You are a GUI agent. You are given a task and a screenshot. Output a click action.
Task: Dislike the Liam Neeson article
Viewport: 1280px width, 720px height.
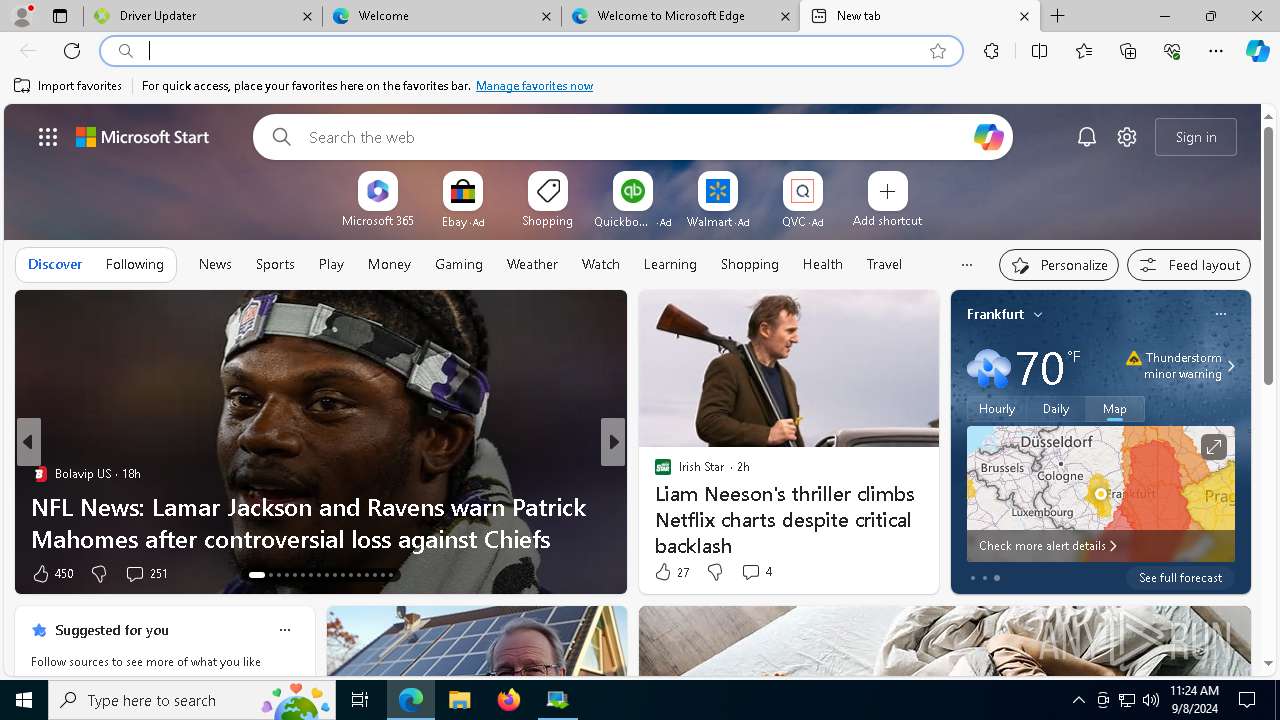[715, 572]
